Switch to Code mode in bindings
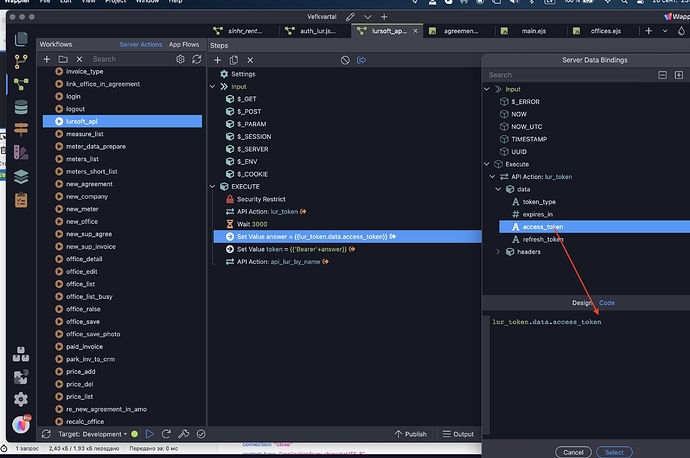The image size is (690, 458). [x=607, y=303]
